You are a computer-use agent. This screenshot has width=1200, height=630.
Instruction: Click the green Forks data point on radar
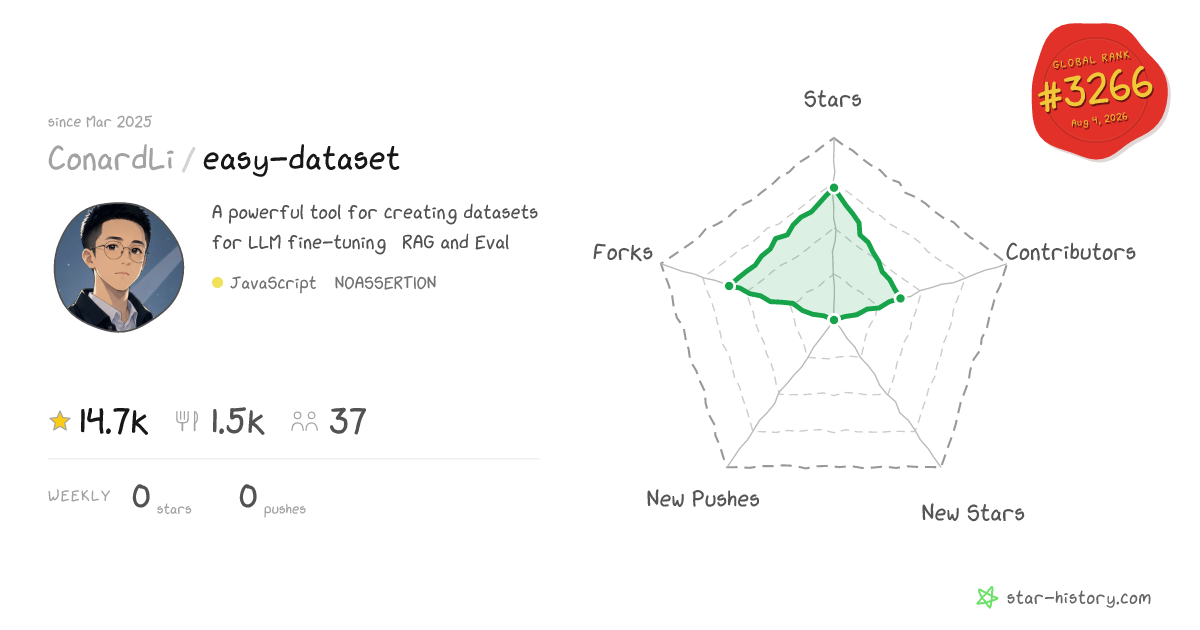click(729, 286)
